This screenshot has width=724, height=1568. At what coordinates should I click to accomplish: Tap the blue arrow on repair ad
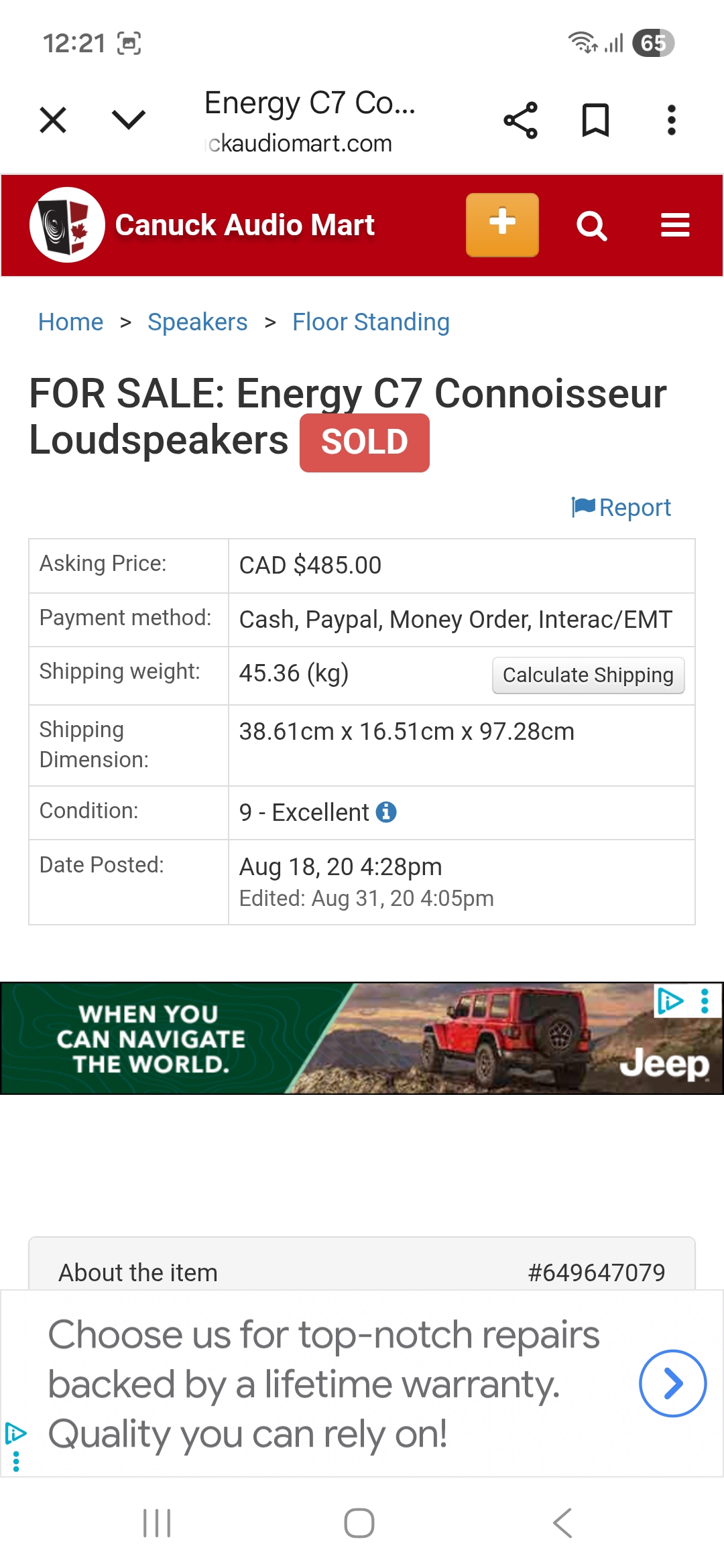point(672,1383)
